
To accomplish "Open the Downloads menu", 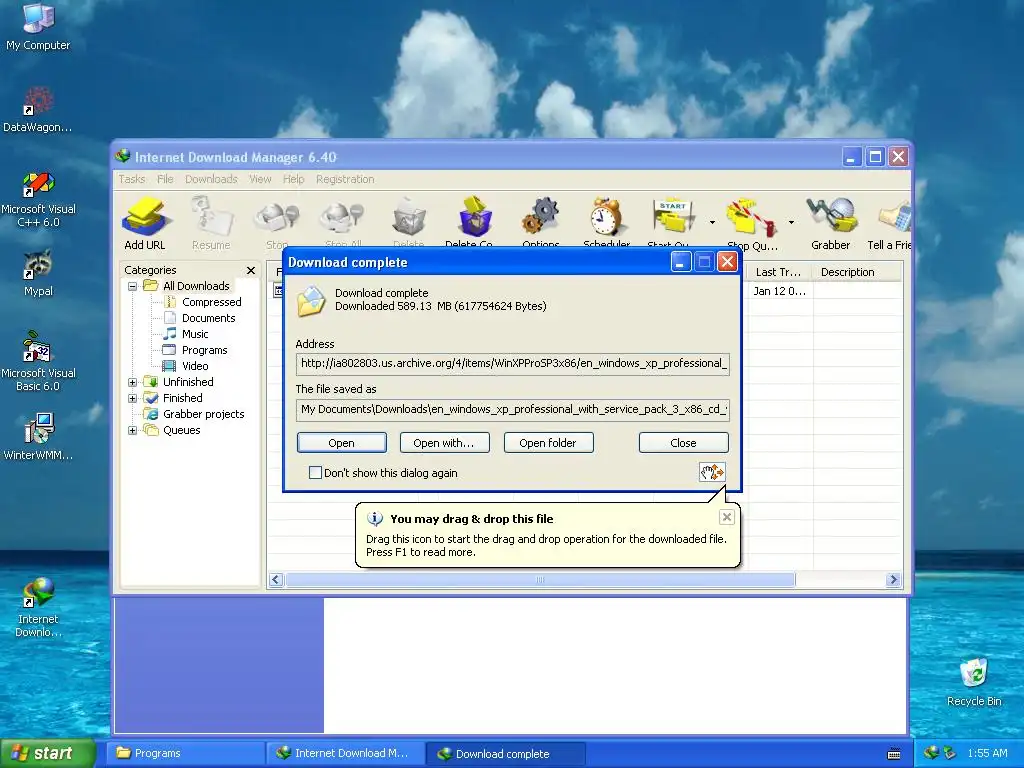I will 211,179.
